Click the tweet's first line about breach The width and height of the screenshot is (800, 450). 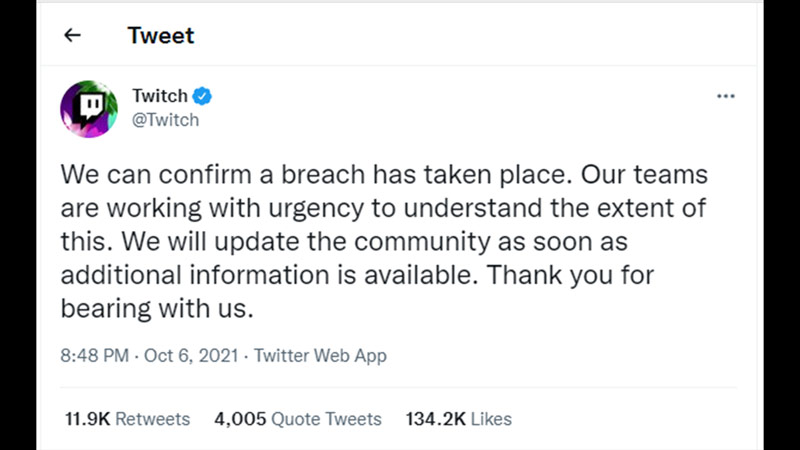pyautogui.click(x=384, y=174)
